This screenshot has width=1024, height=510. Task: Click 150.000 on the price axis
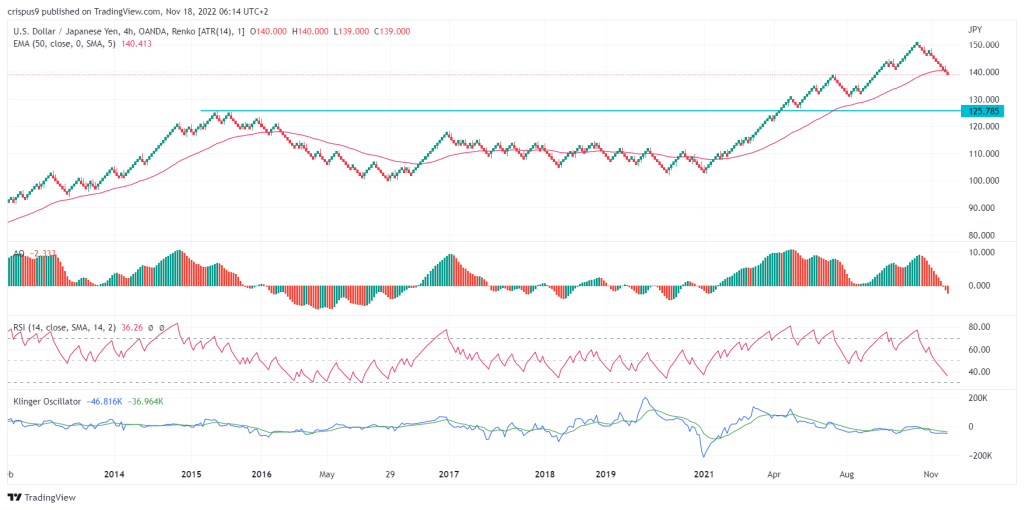coord(982,45)
